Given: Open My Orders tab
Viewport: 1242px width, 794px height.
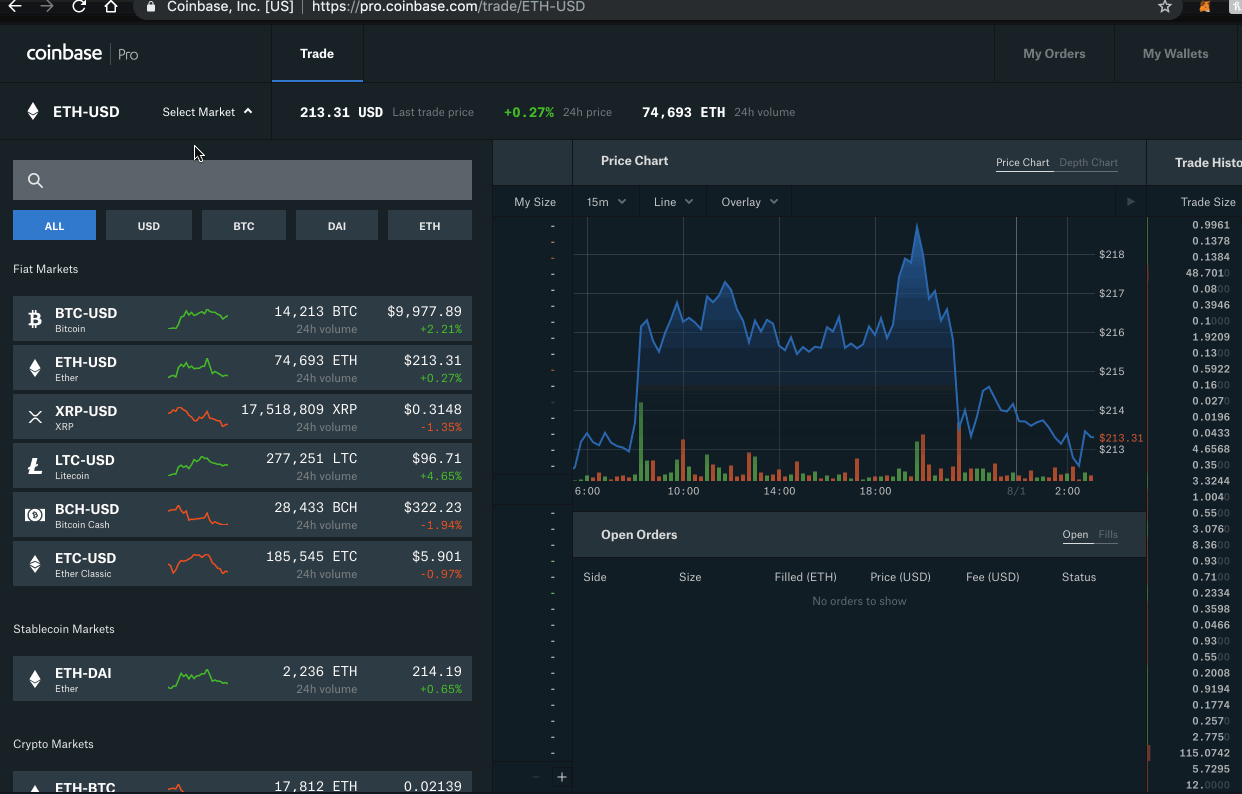Looking at the screenshot, I should [1054, 54].
